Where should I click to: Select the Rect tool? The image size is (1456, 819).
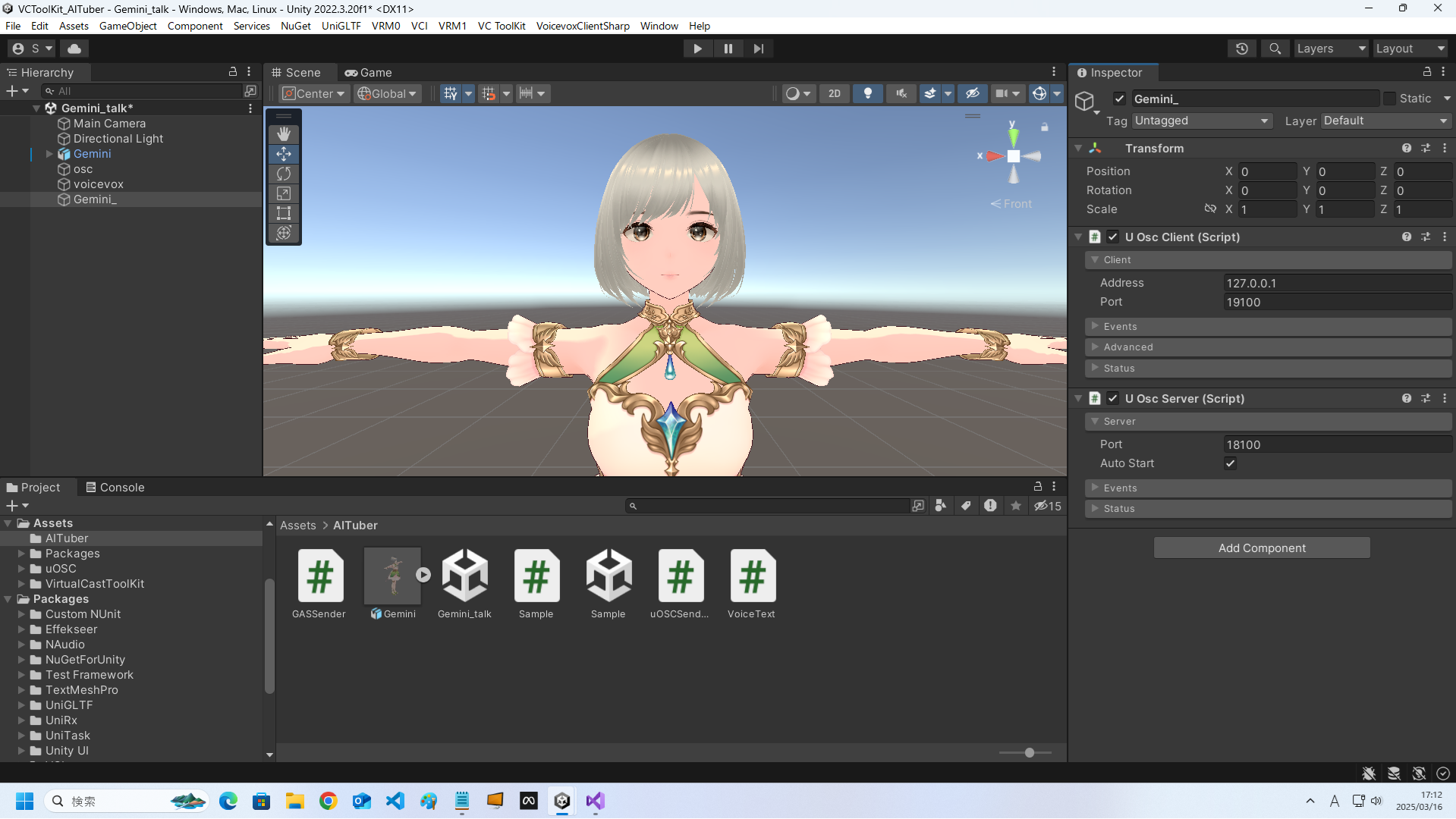[x=284, y=213]
